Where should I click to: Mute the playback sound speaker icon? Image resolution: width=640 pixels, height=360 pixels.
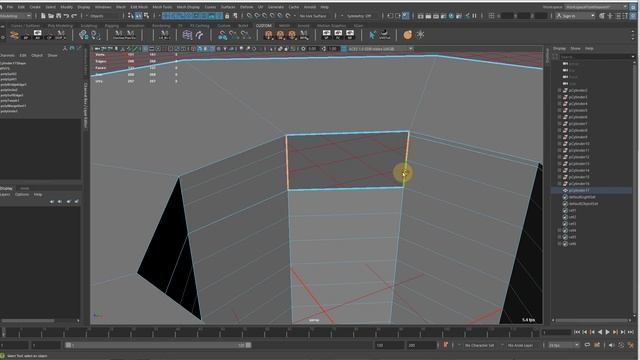[611, 345]
